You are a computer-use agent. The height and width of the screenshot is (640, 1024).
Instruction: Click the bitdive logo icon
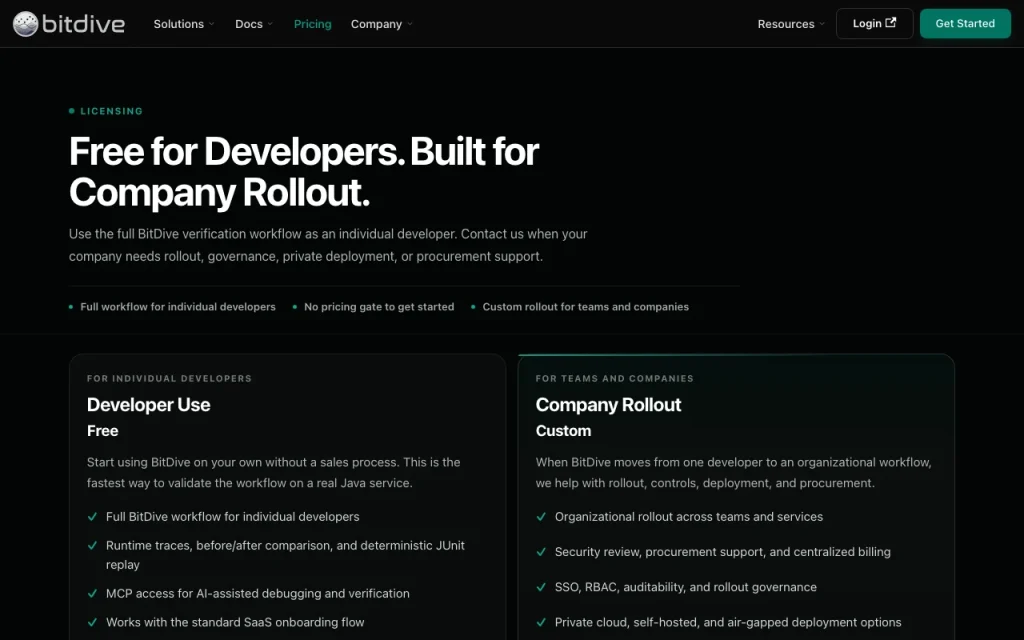point(25,24)
